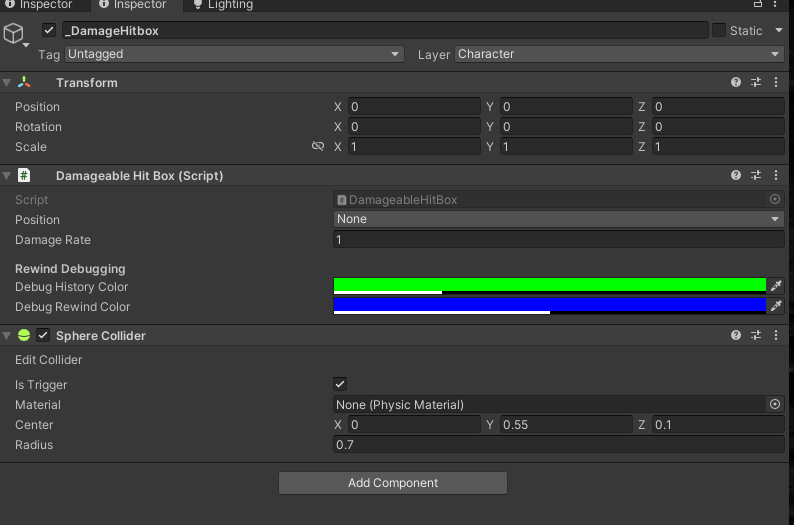Open the Debug Rewind Color blue swatch
This screenshot has width=794, height=525.
pyautogui.click(x=549, y=306)
